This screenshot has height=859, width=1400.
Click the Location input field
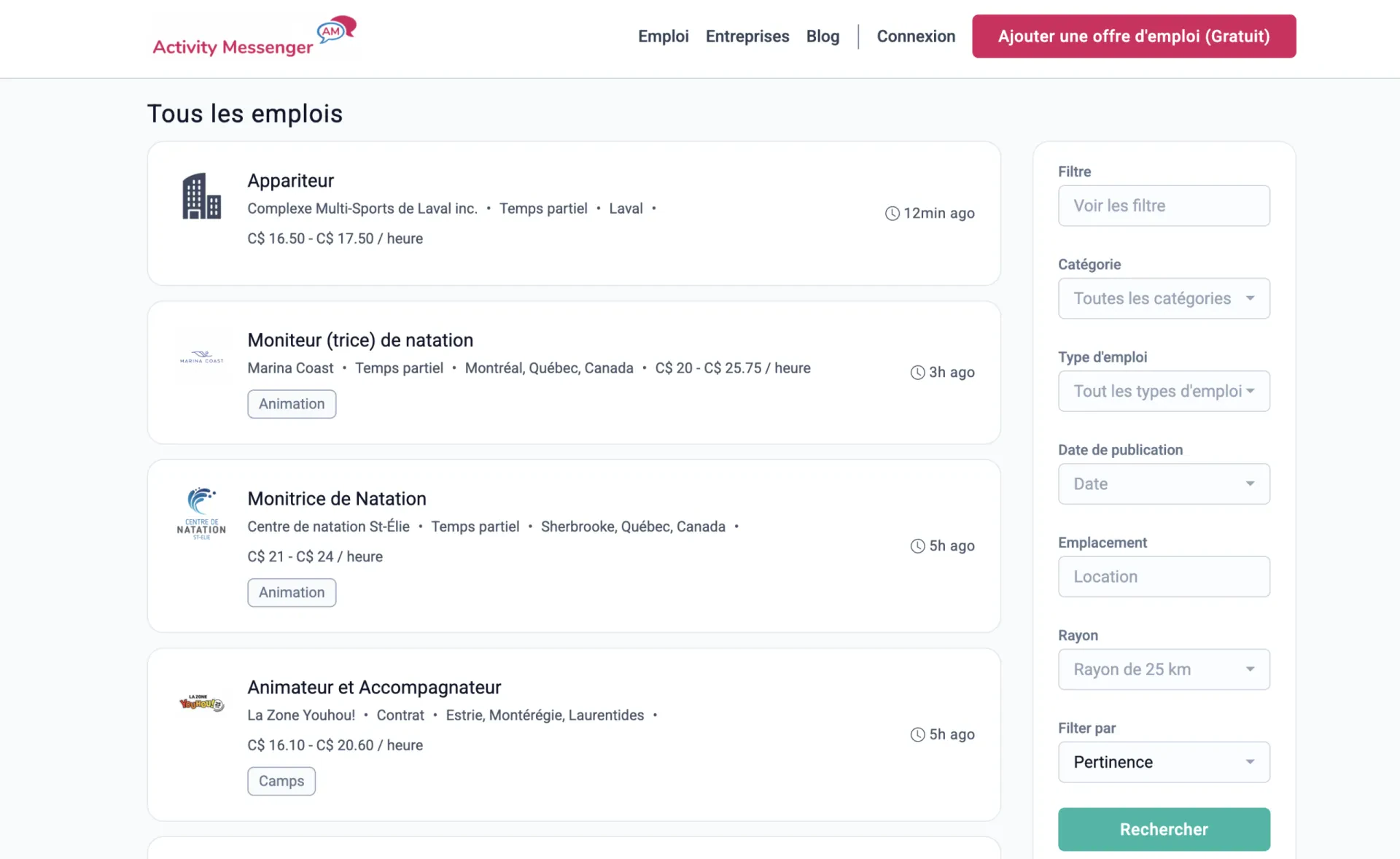(x=1164, y=577)
